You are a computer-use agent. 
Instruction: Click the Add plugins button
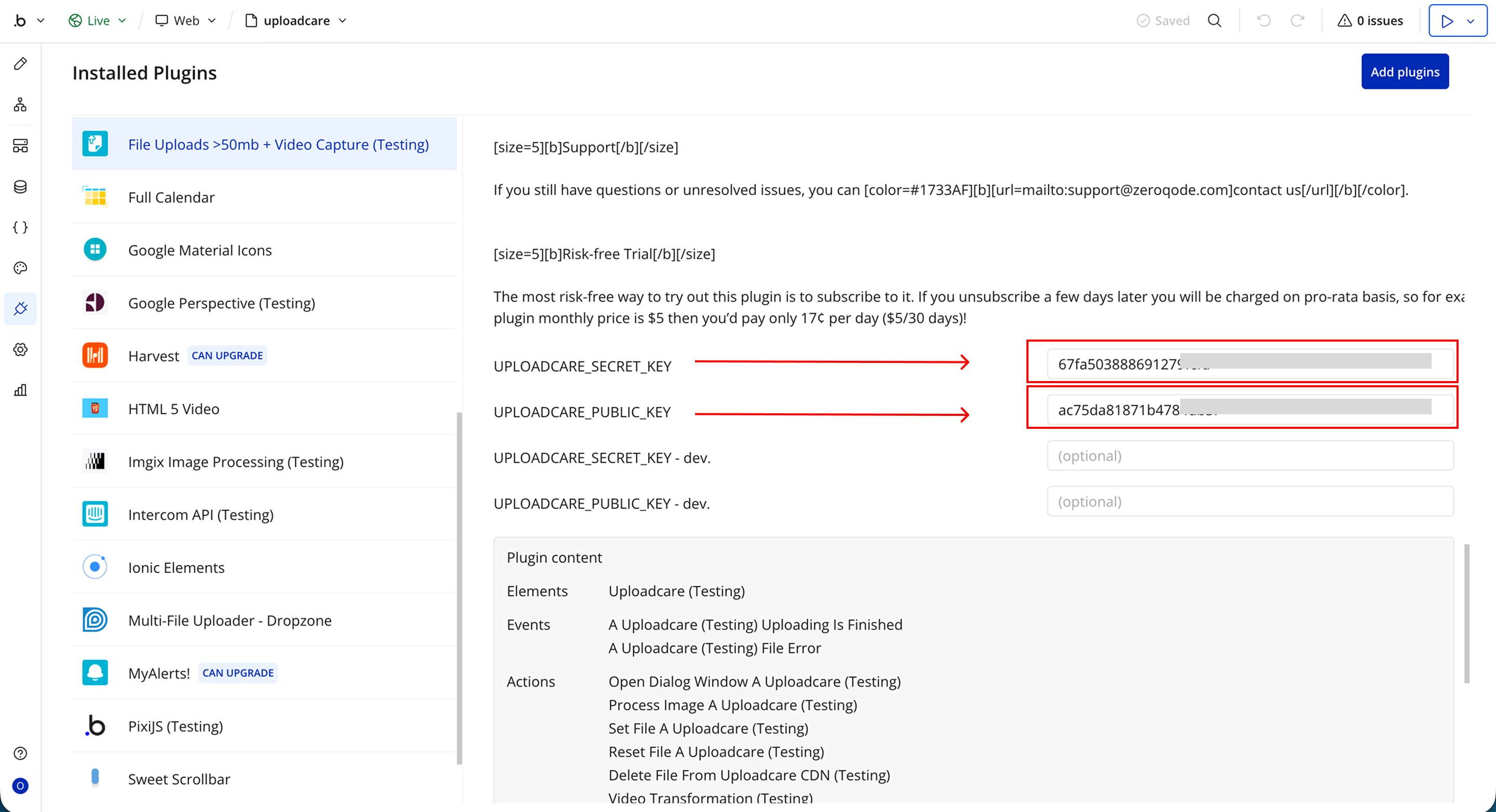click(1404, 72)
